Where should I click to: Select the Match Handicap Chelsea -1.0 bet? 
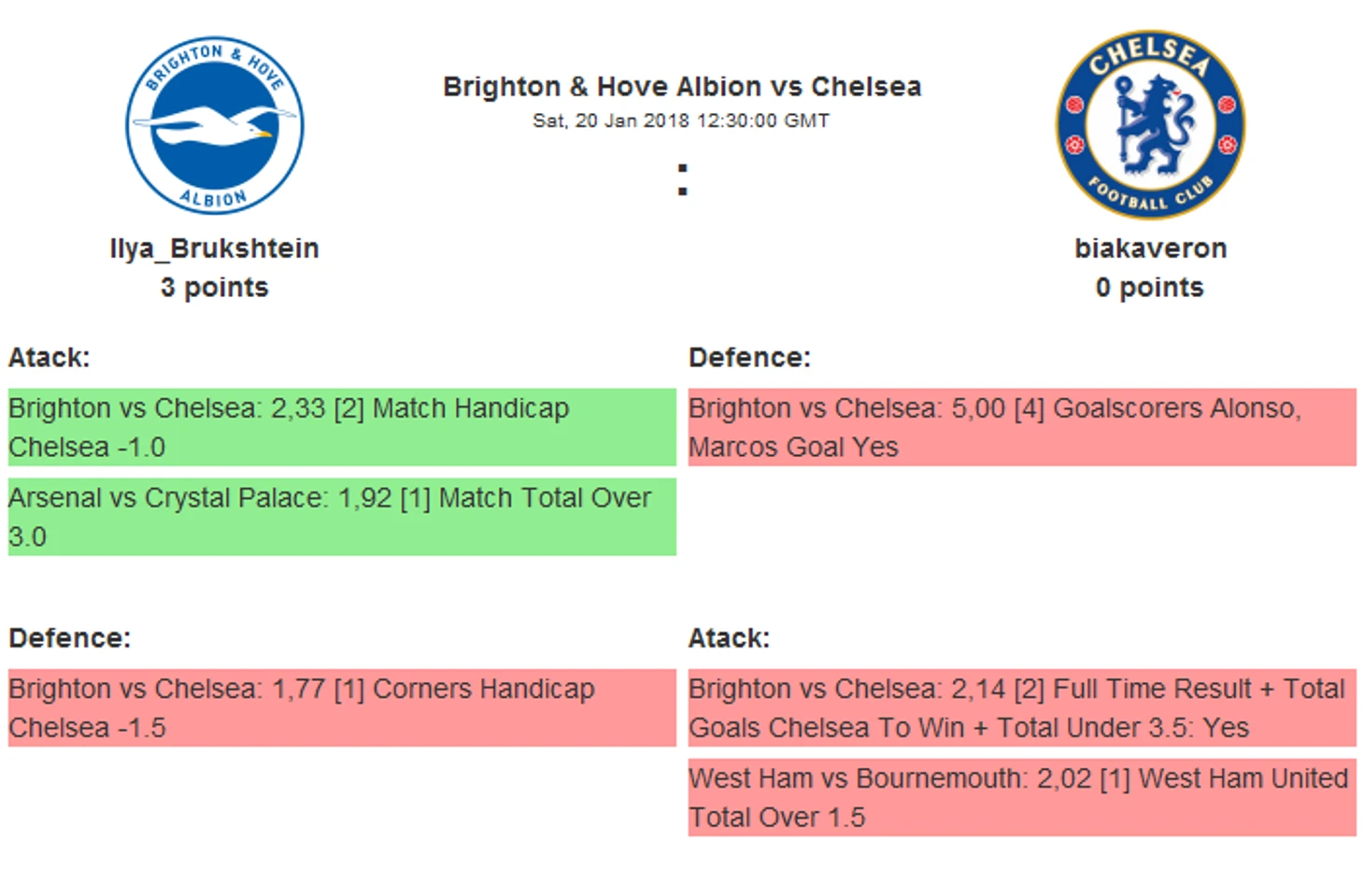[x=342, y=427]
